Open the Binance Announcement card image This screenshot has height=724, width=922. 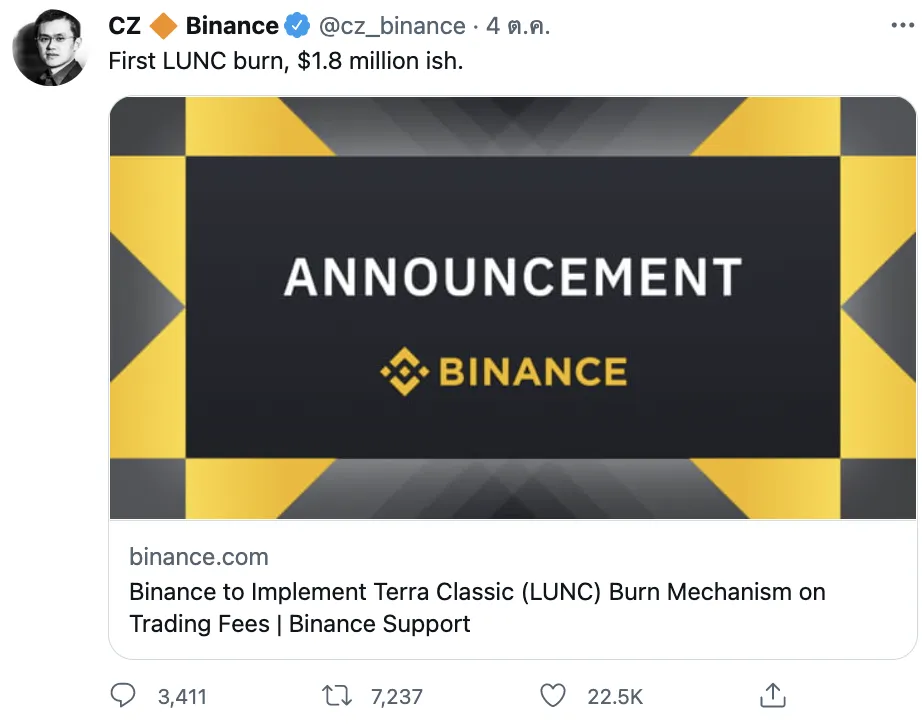513,308
